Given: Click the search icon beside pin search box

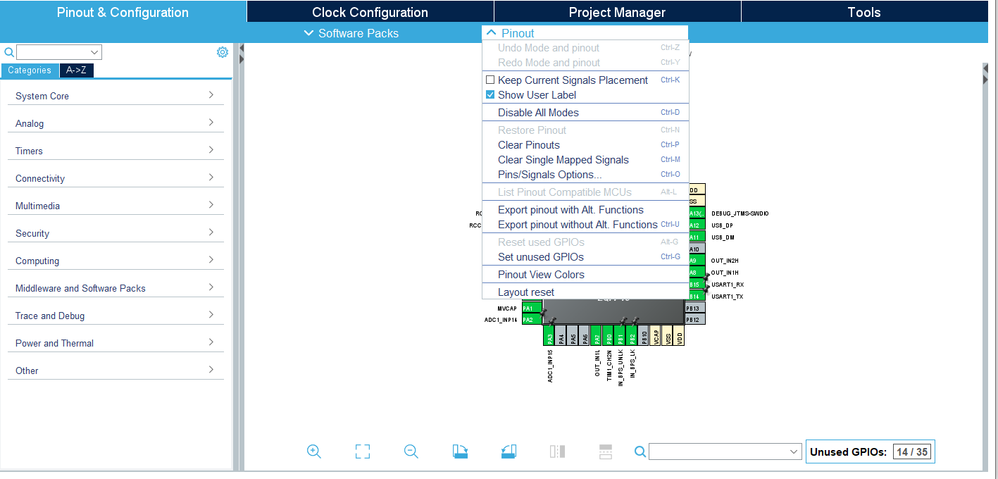Looking at the screenshot, I should click(640, 451).
